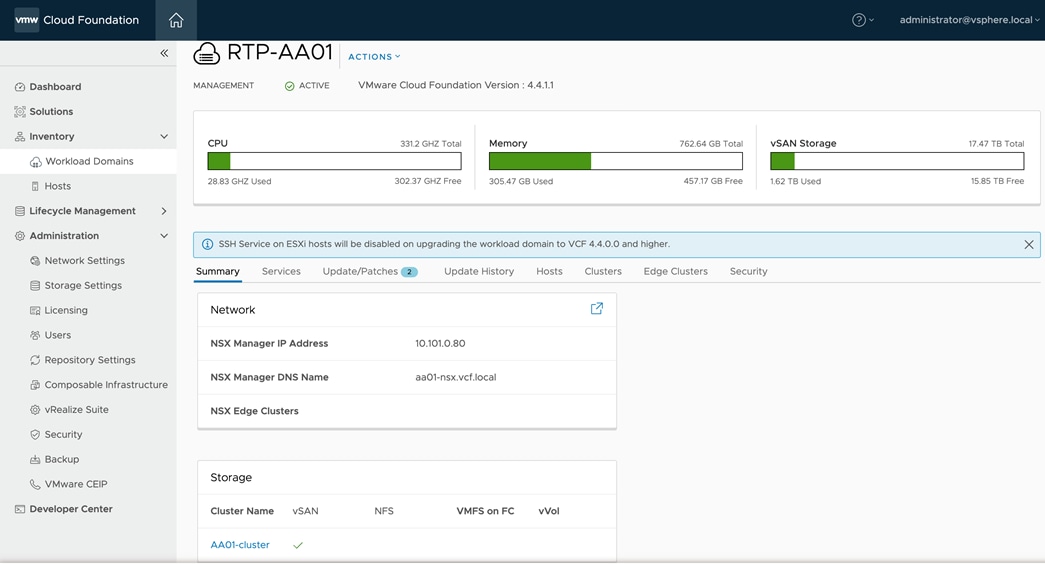The width and height of the screenshot is (1045, 565).
Task: Open the ACTIONS dropdown
Action: click(x=375, y=57)
